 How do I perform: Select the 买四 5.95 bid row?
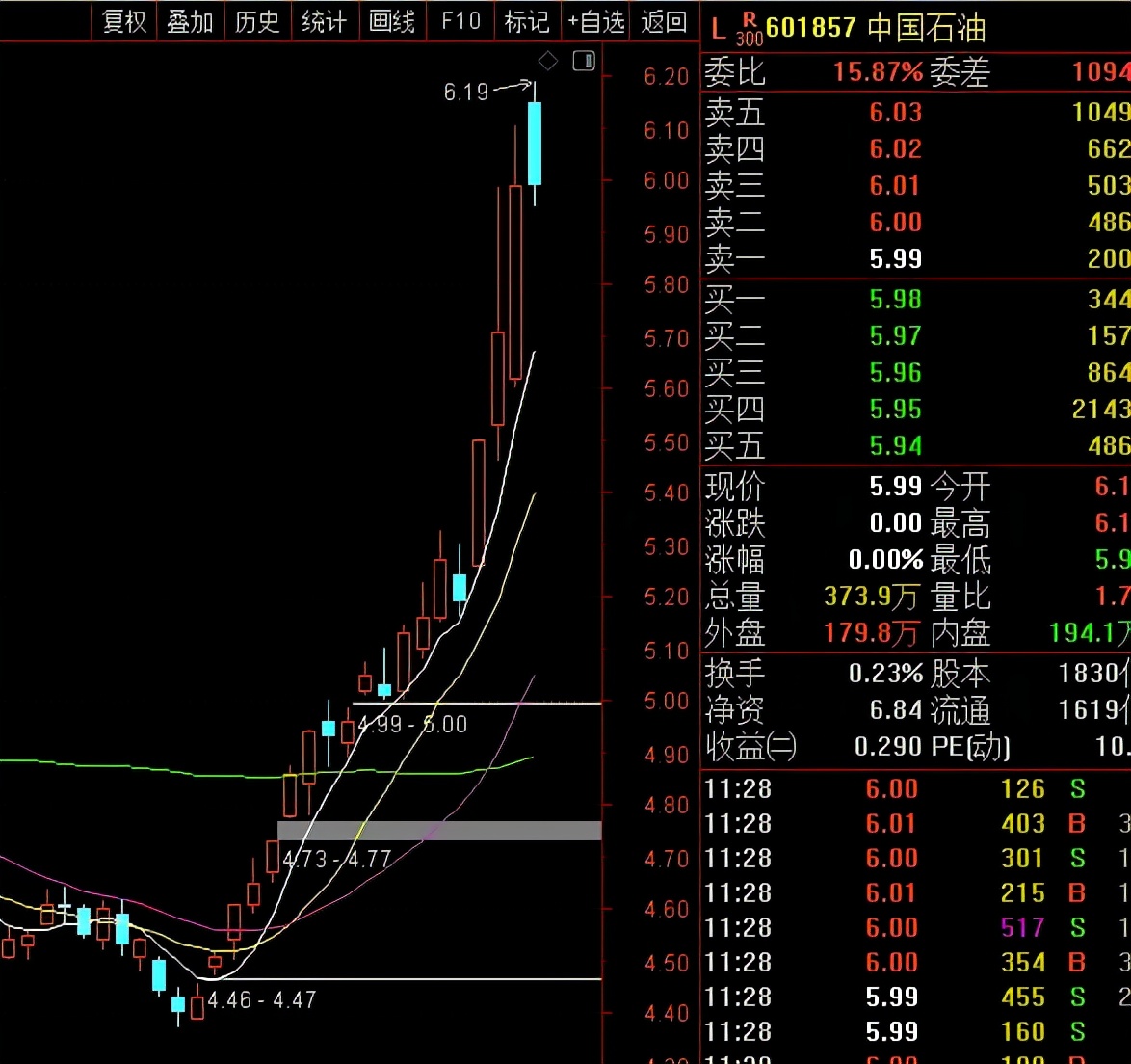pos(917,410)
